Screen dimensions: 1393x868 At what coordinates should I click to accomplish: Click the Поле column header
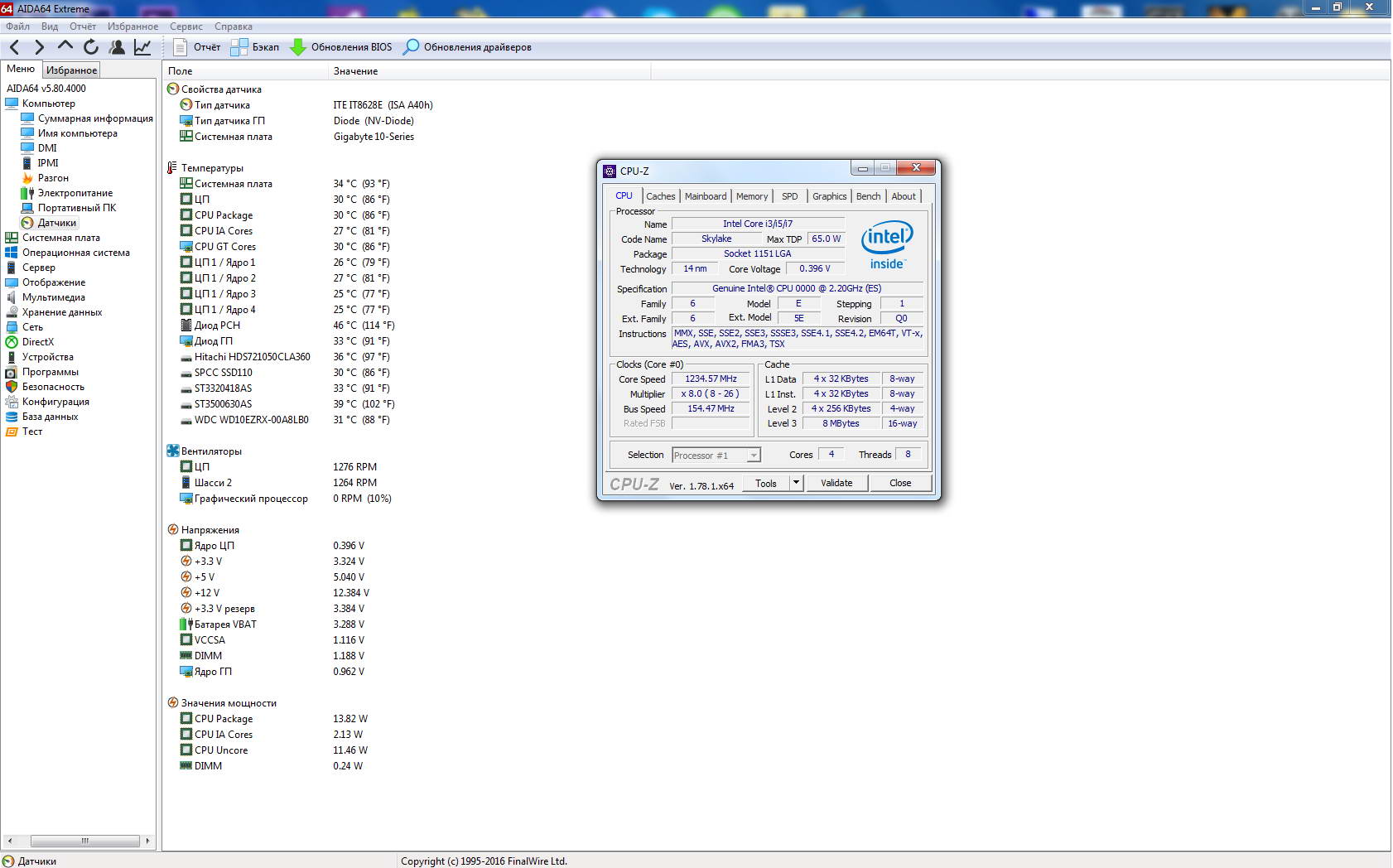246,71
